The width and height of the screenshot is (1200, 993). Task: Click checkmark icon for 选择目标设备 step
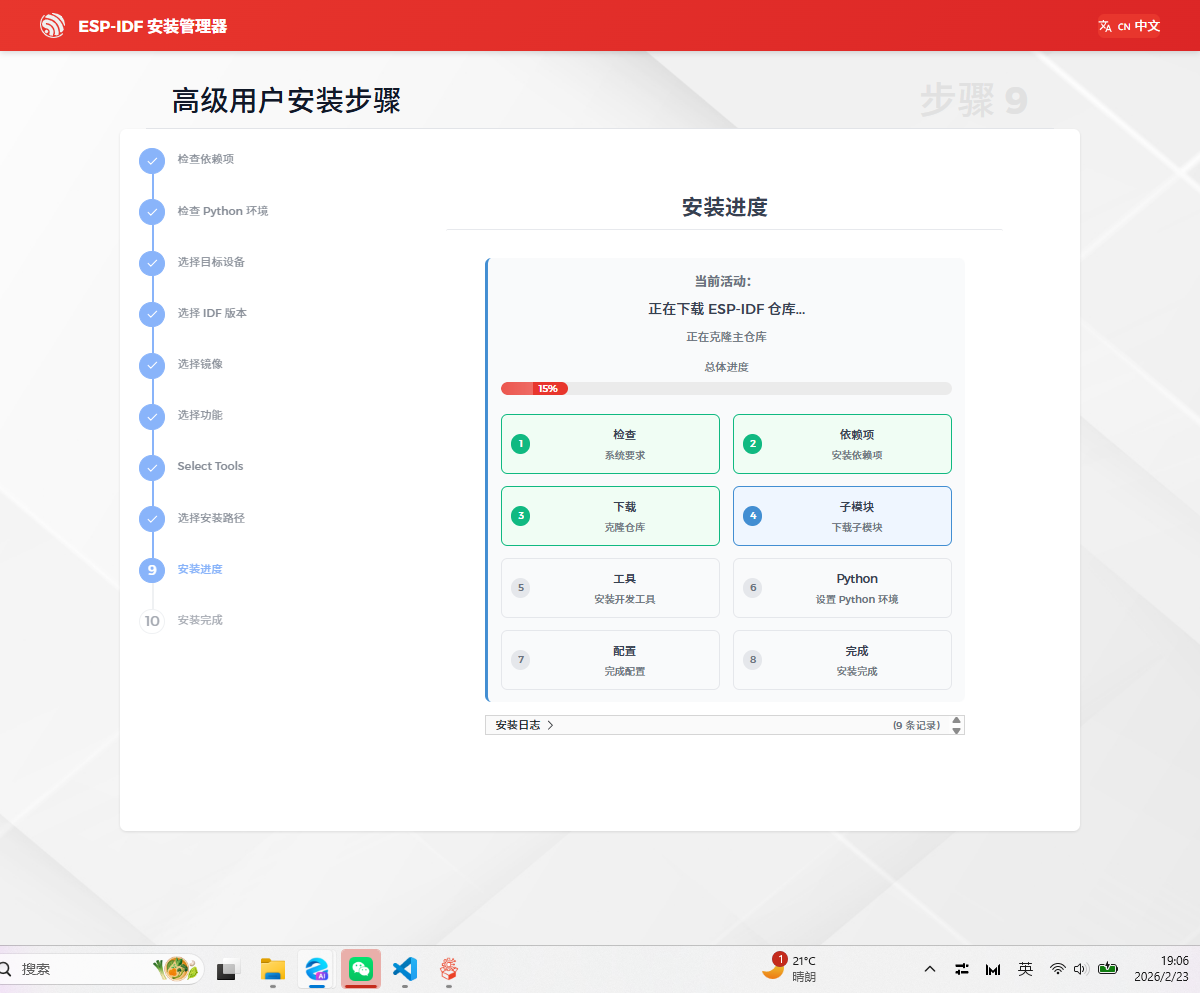coord(152,263)
